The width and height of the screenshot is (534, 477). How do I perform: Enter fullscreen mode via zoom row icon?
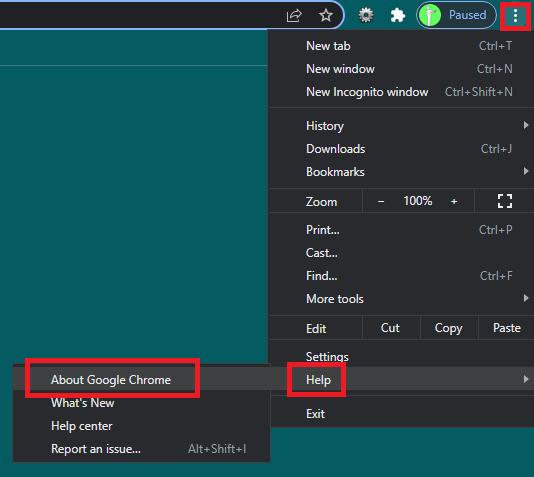tap(505, 201)
